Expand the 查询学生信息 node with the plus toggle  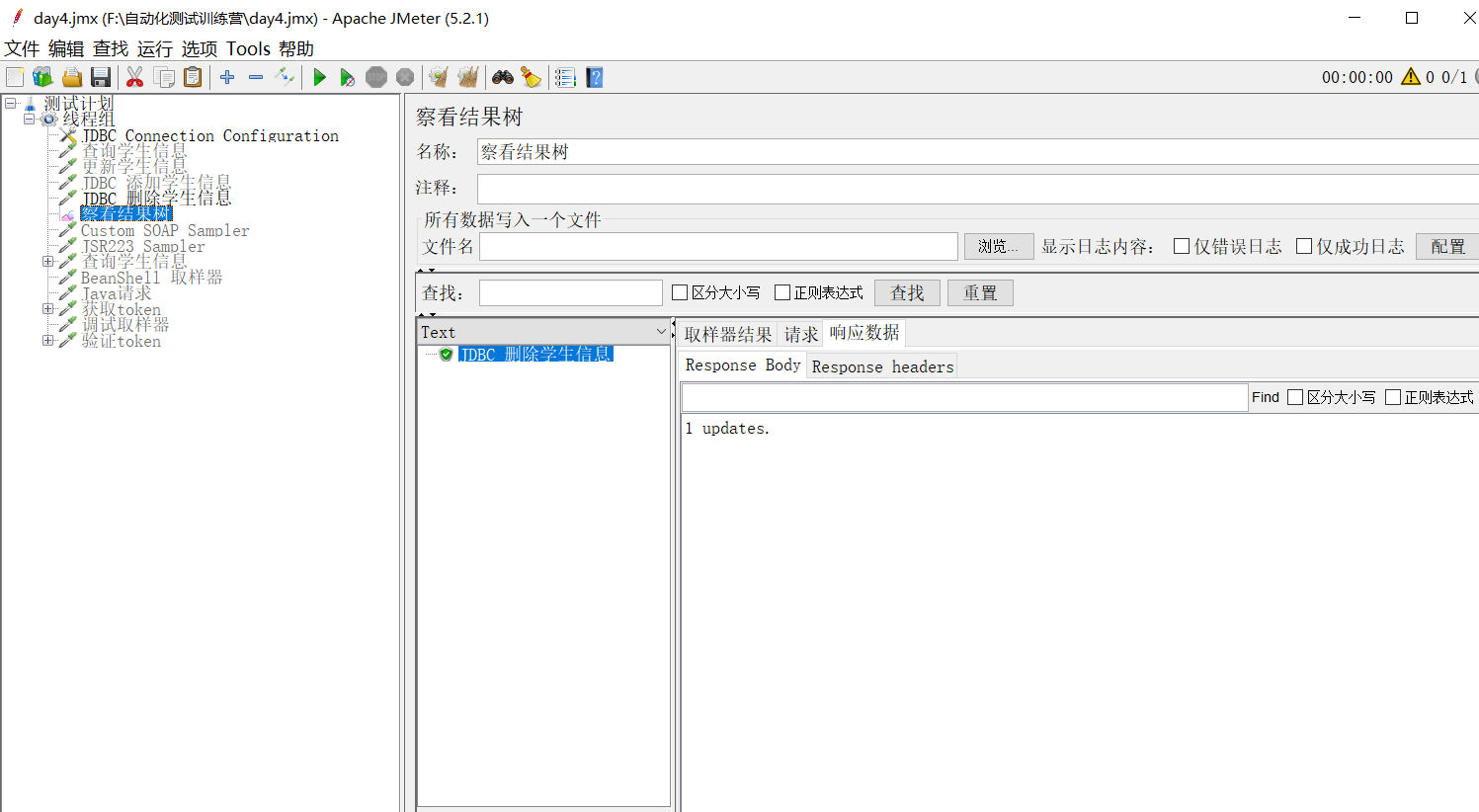point(47,262)
